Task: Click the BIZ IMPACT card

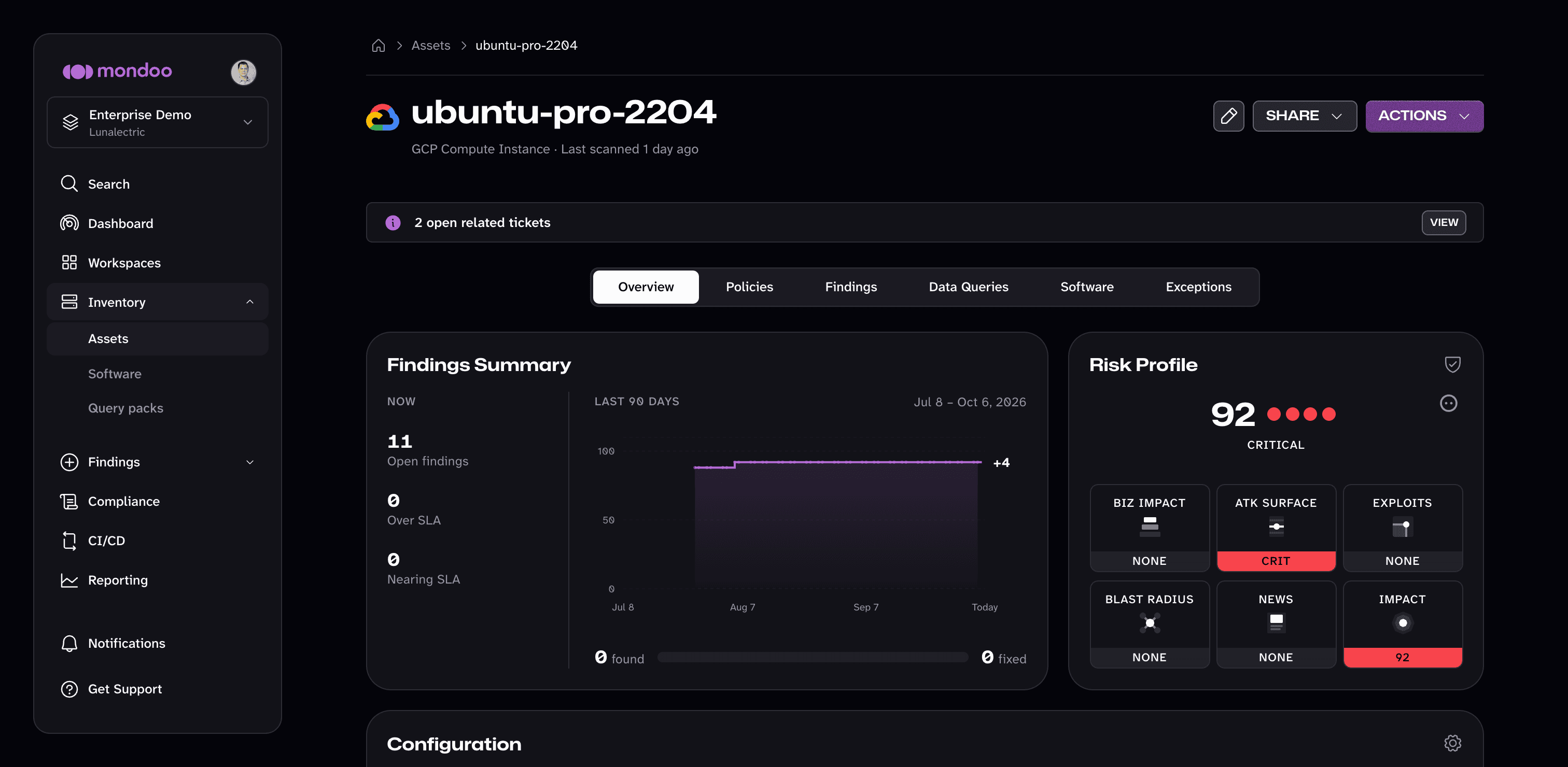Action: click(x=1149, y=528)
